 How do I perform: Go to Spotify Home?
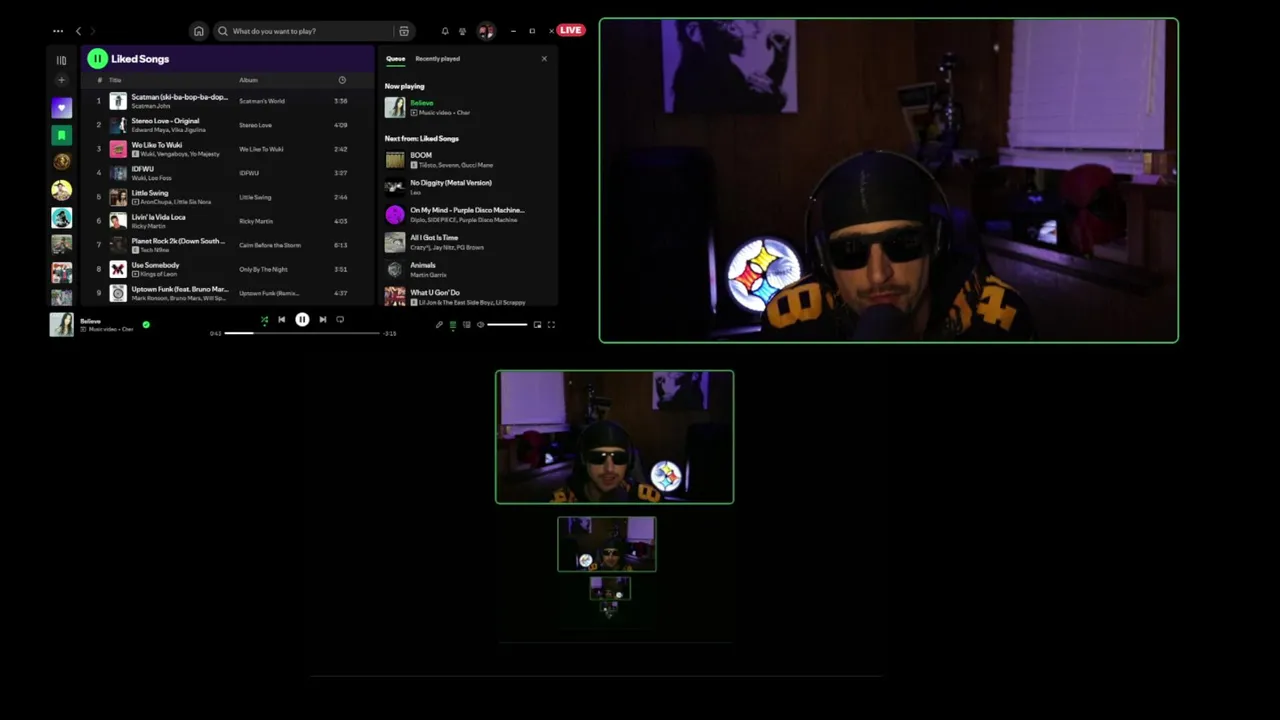pos(198,31)
